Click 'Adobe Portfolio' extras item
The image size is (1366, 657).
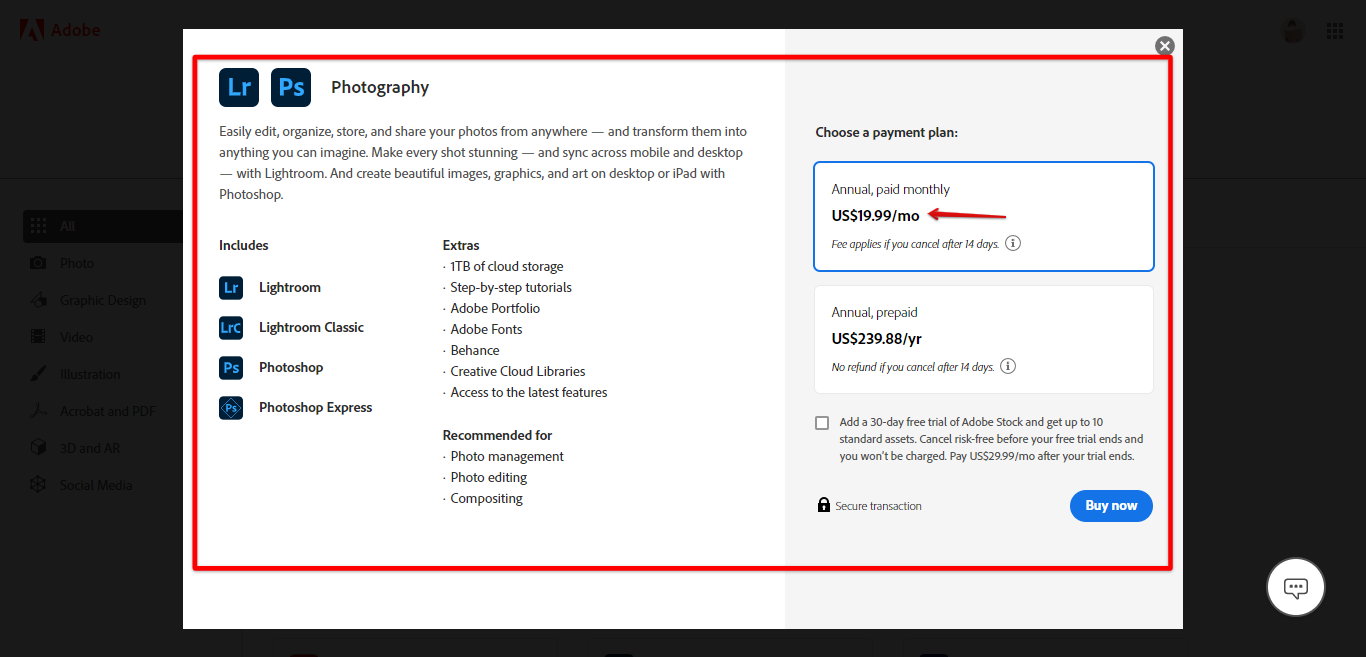[x=495, y=309]
